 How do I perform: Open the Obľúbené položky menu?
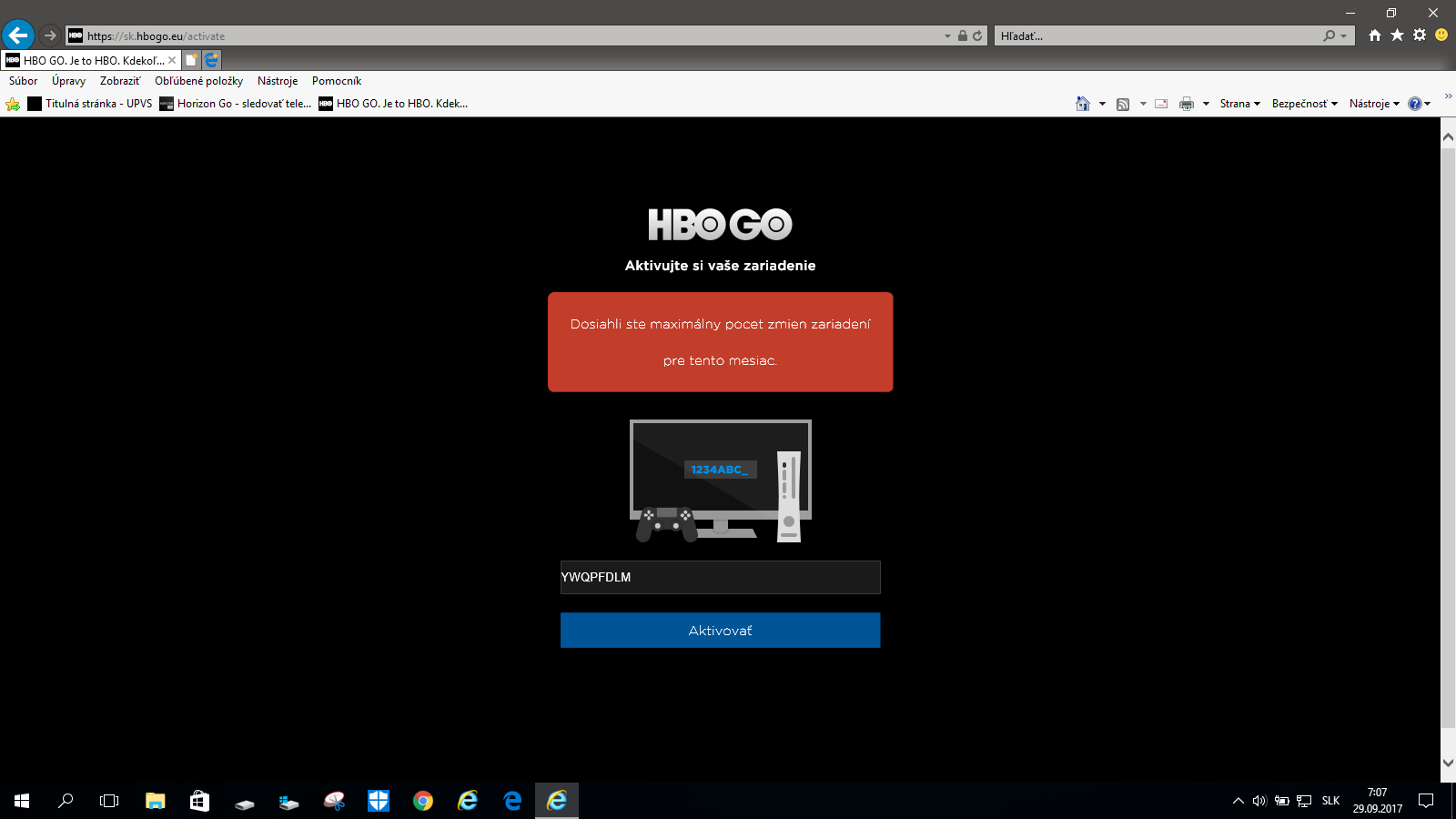[x=198, y=81]
